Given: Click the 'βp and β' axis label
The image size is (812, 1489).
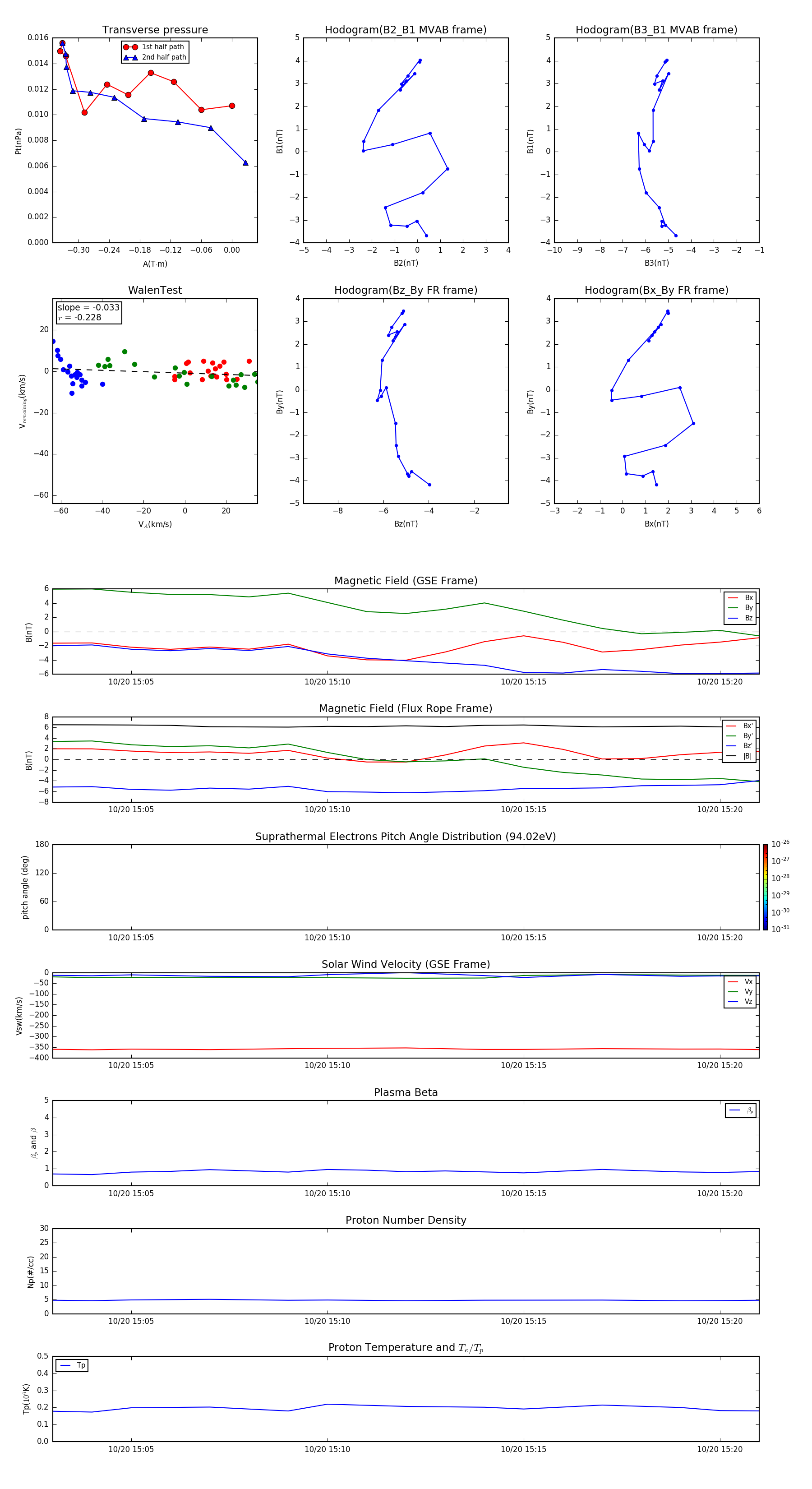Looking at the screenshot, I should (33, 1143).
